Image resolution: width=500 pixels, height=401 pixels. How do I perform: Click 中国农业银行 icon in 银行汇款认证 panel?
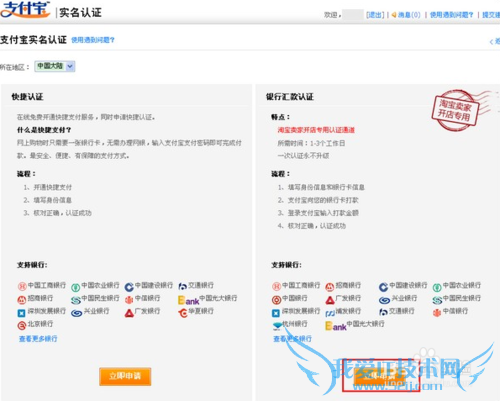(437, 287)
